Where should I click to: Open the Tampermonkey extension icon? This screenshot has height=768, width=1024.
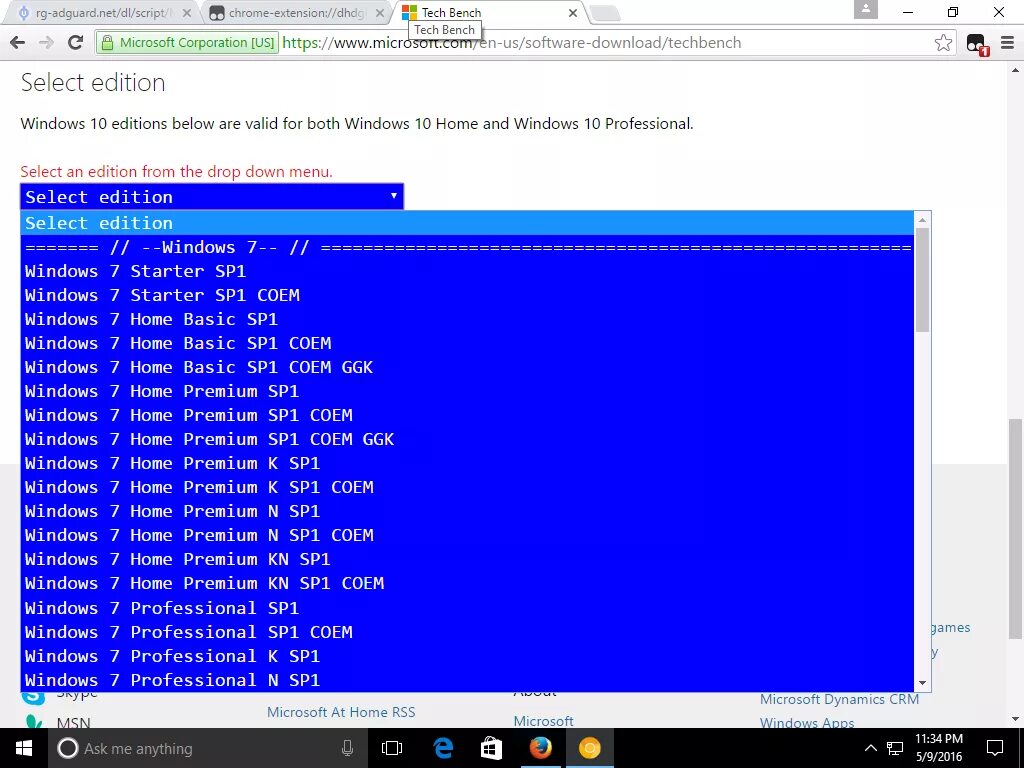coord(977,44)
